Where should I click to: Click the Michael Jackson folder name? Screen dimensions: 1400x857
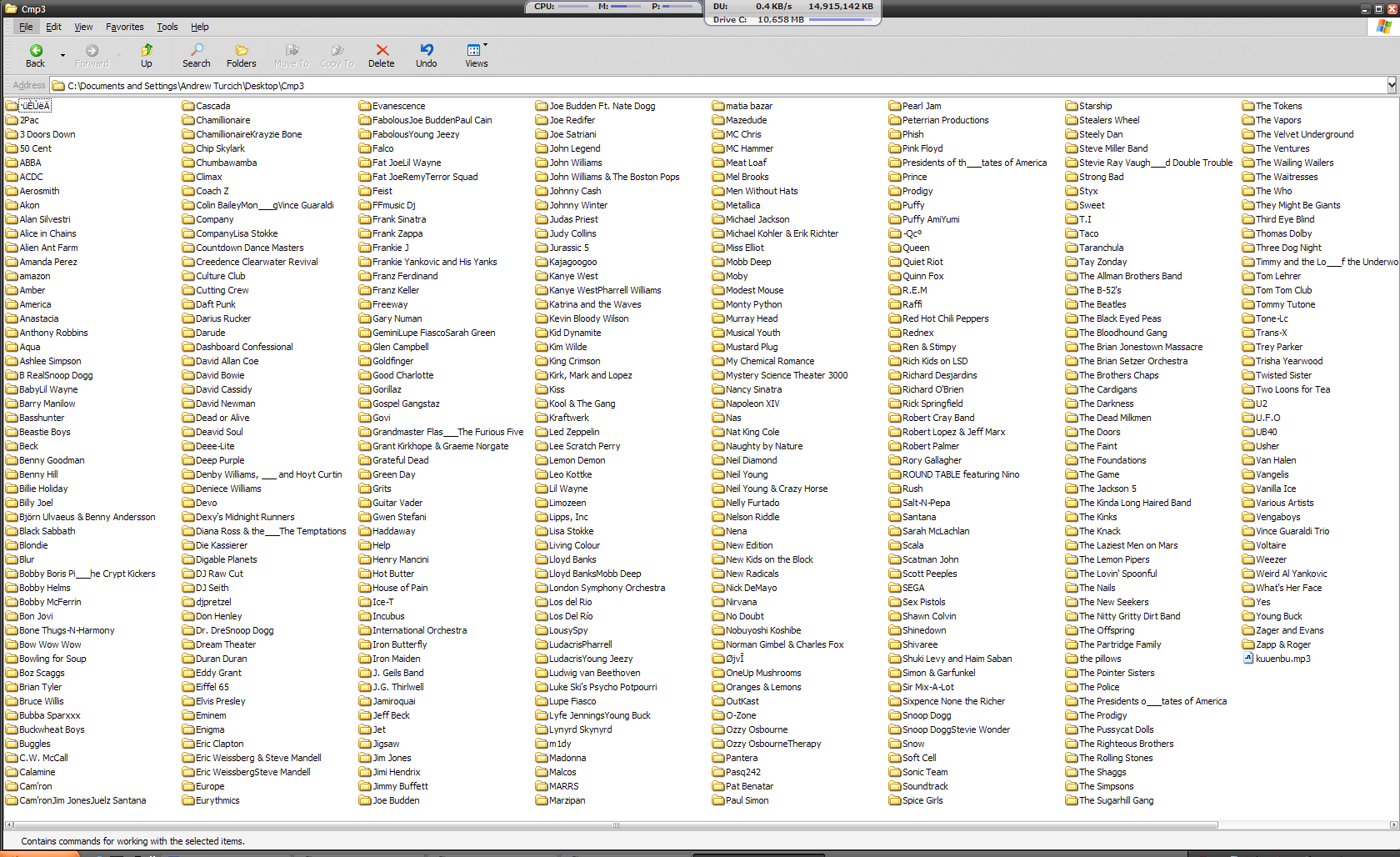(757, 219)
